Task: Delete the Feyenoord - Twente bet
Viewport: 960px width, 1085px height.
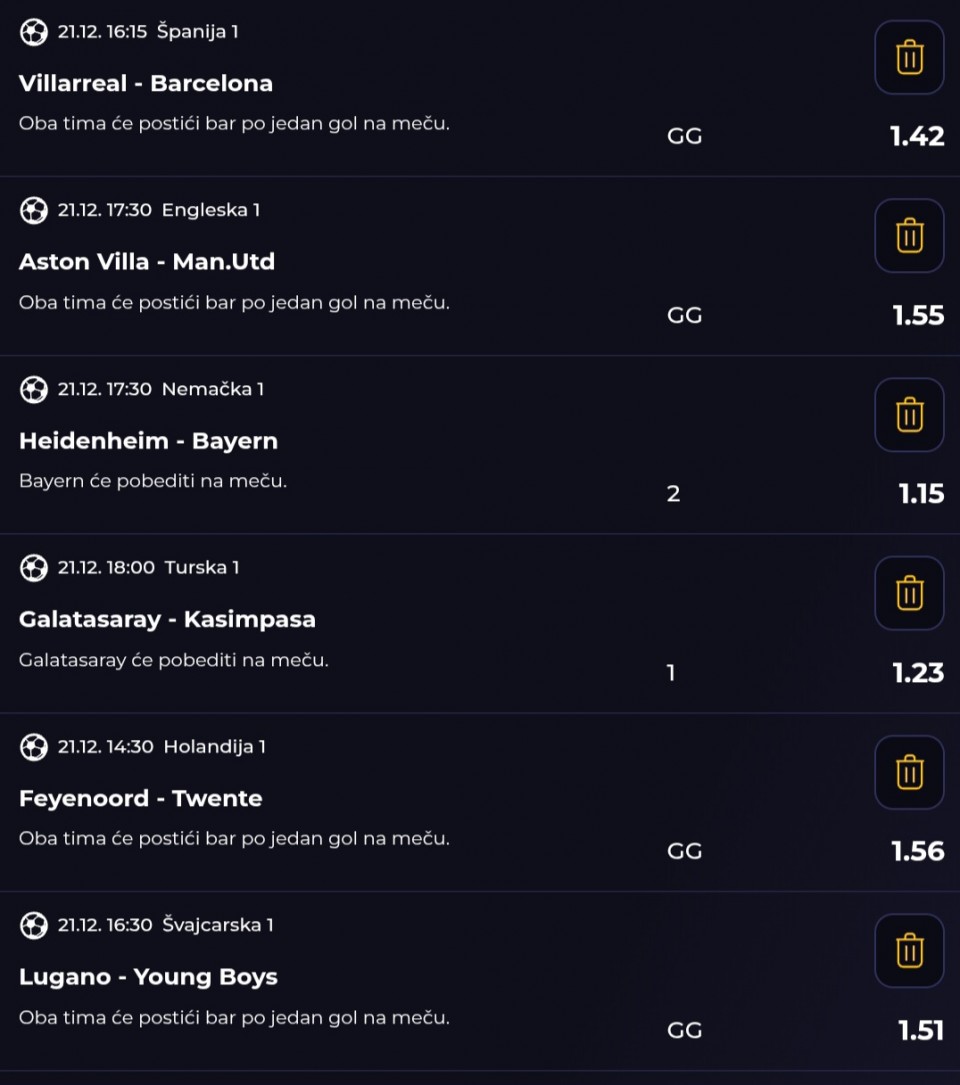Action: (x=909, y=772)
